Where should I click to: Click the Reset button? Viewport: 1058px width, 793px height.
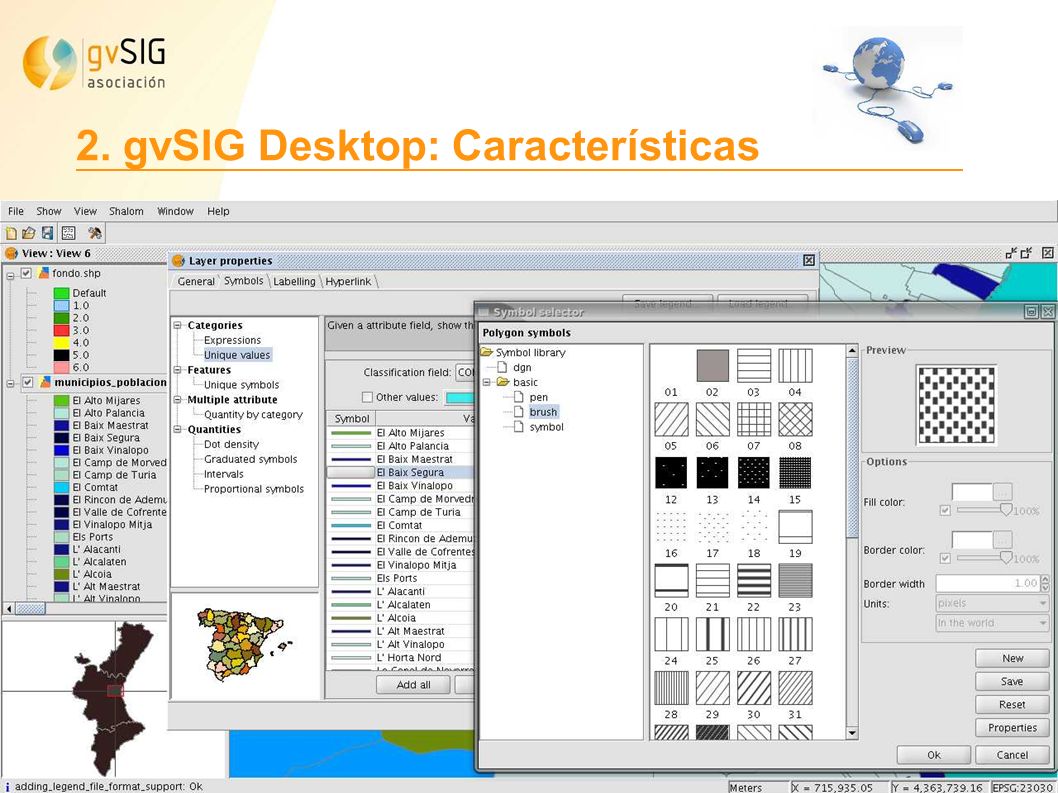point(1012,705)
